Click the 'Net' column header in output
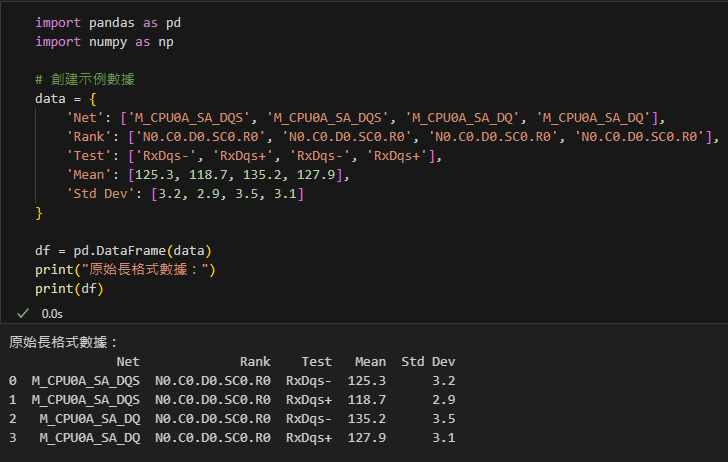728x462 pixels. [128, 362]
